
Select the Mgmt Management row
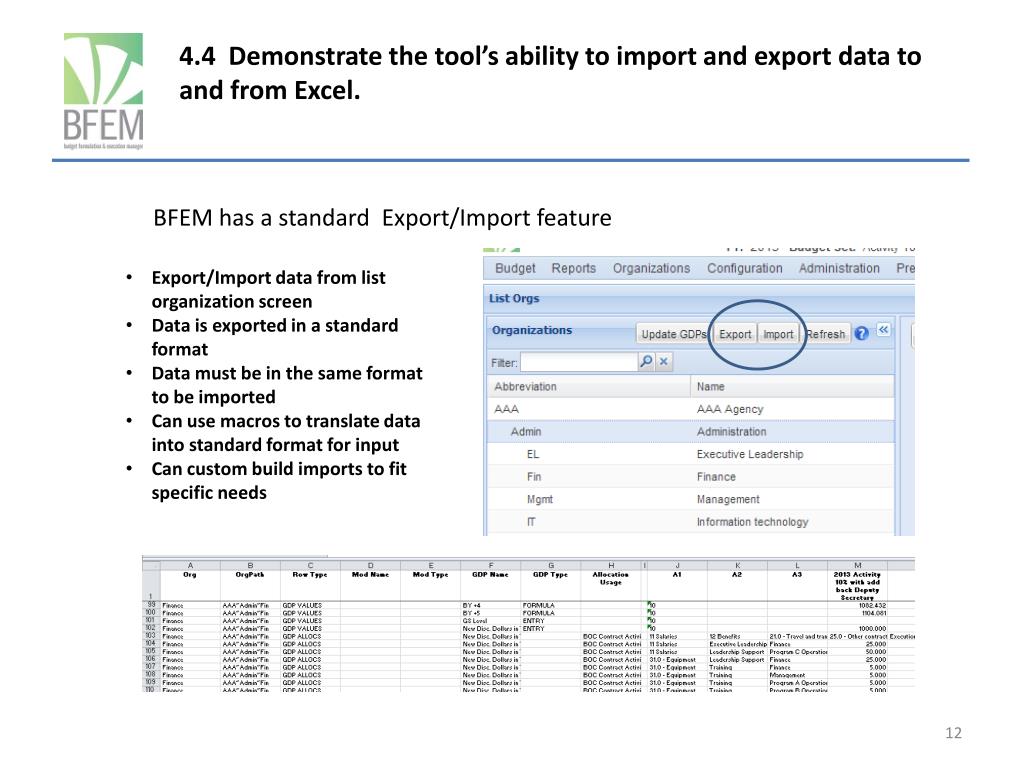(x=690, y=500)
